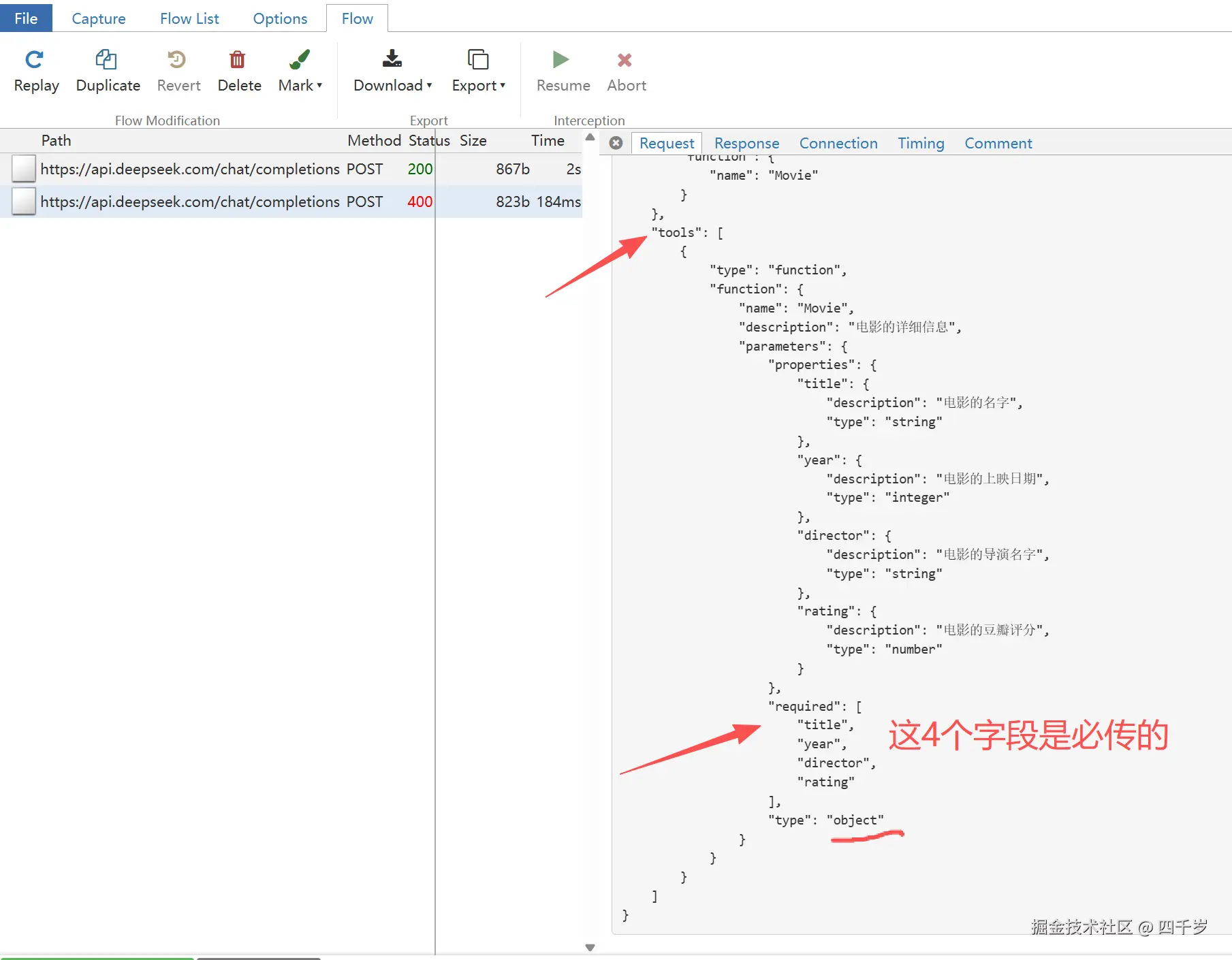The width and height of the screenshot is (1232, 960).
Task: Click the Resume interception icon
Action: coord(561,60)
